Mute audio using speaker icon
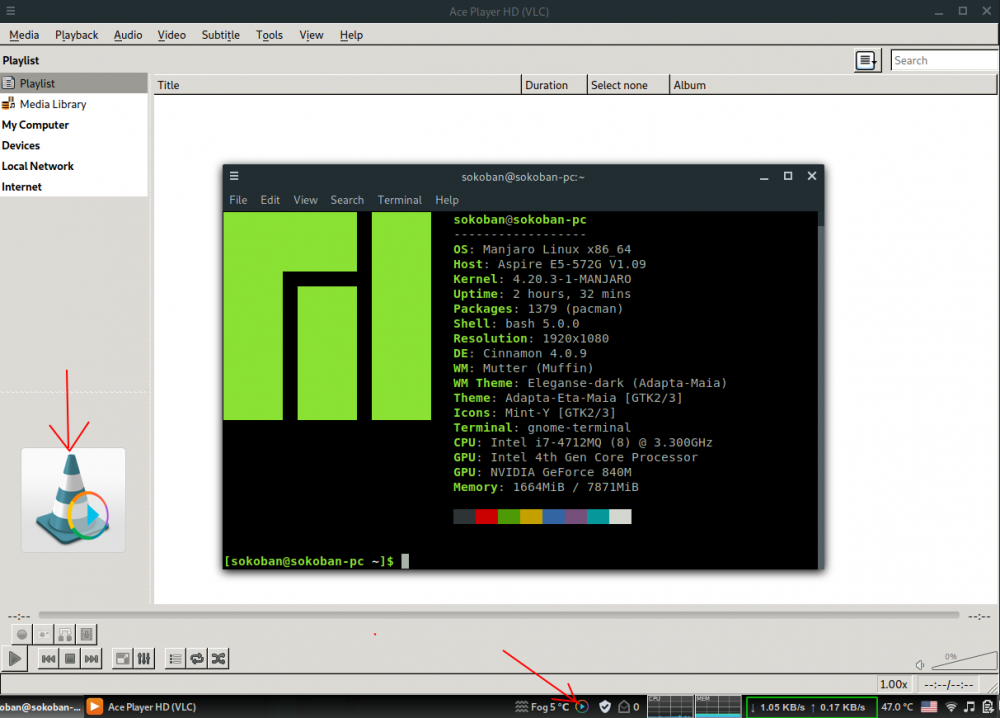This screenshot has height=718, width=1000. (920, 664)
